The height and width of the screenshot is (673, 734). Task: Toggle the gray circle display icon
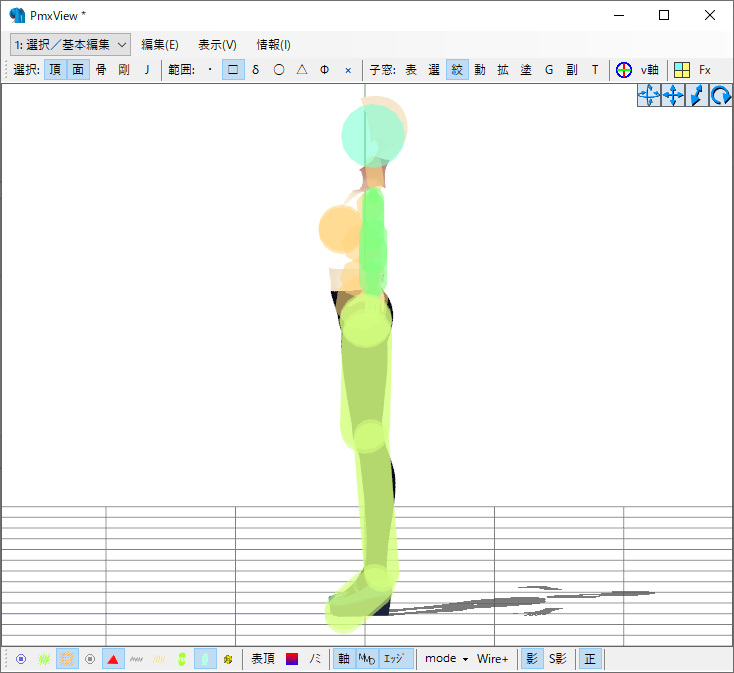pos(90,659)
